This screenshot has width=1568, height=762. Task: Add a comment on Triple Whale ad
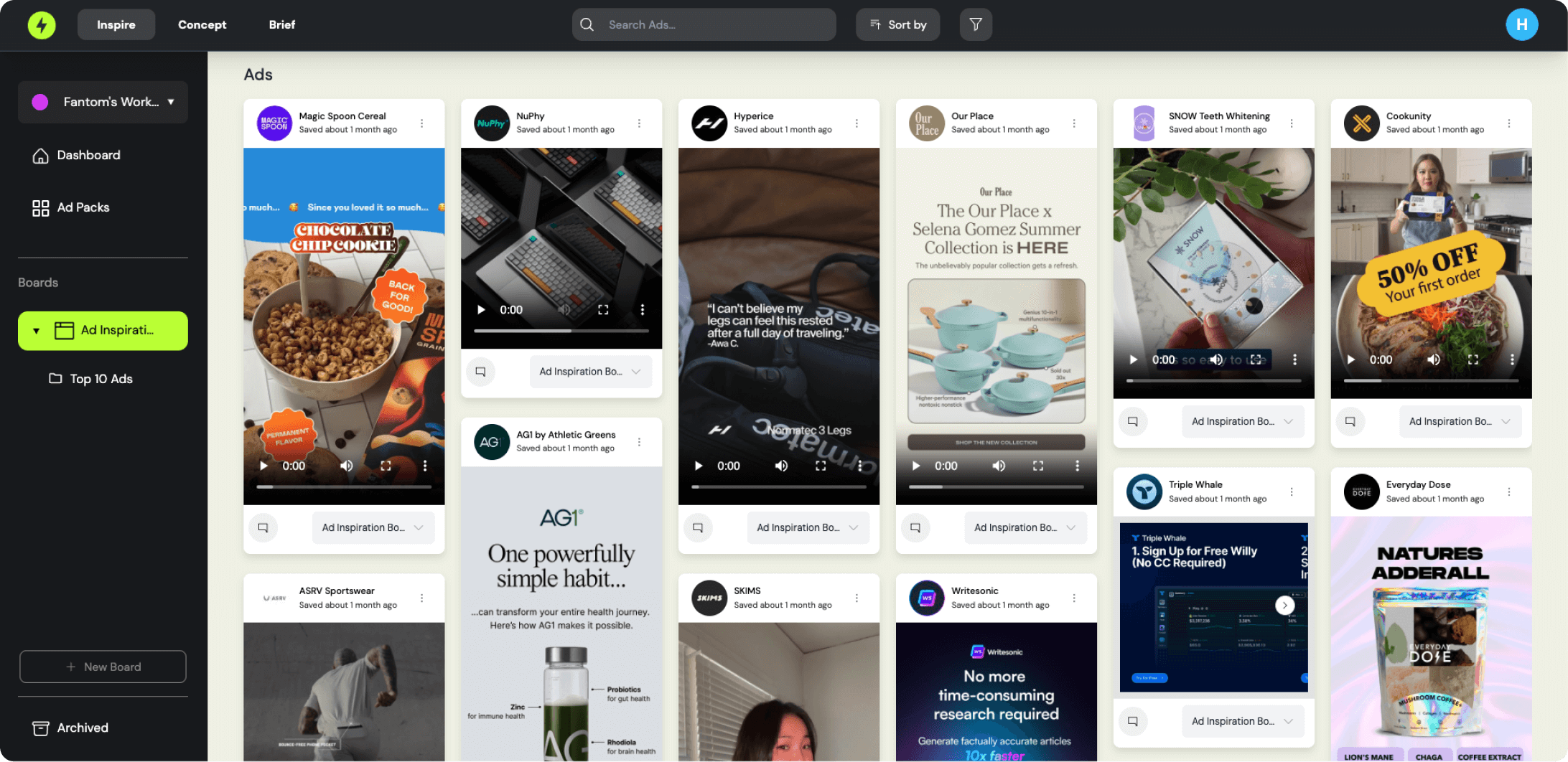(1133, 722)
